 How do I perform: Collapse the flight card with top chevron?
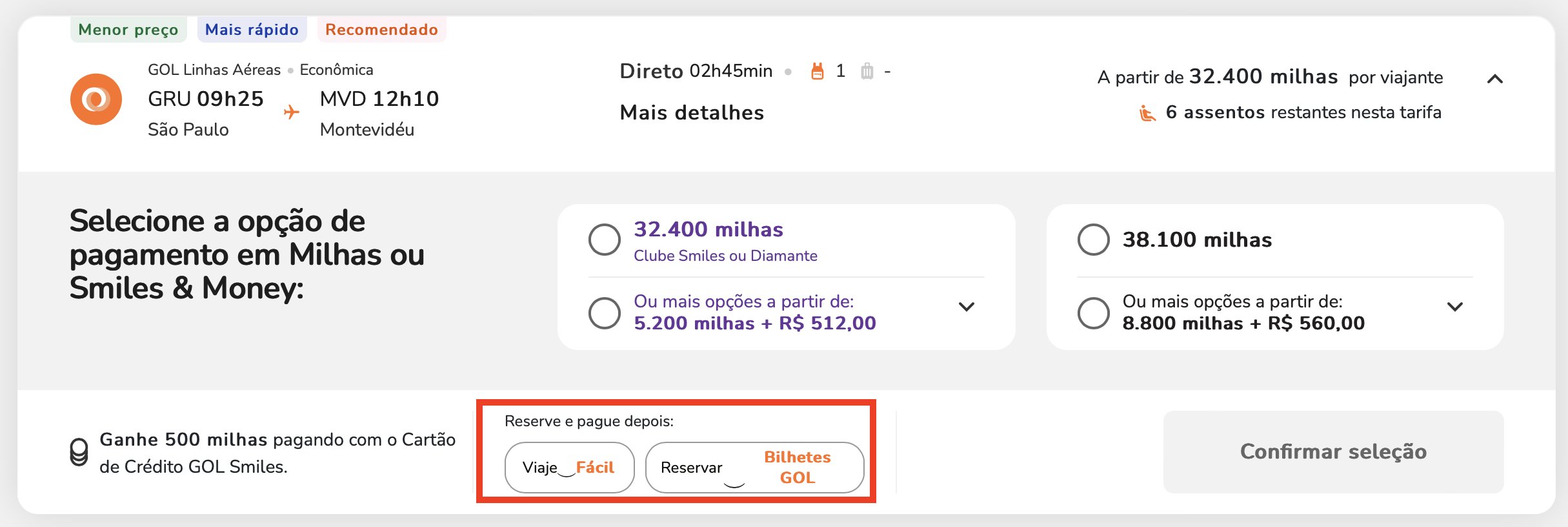click(x=1495, y=79)
